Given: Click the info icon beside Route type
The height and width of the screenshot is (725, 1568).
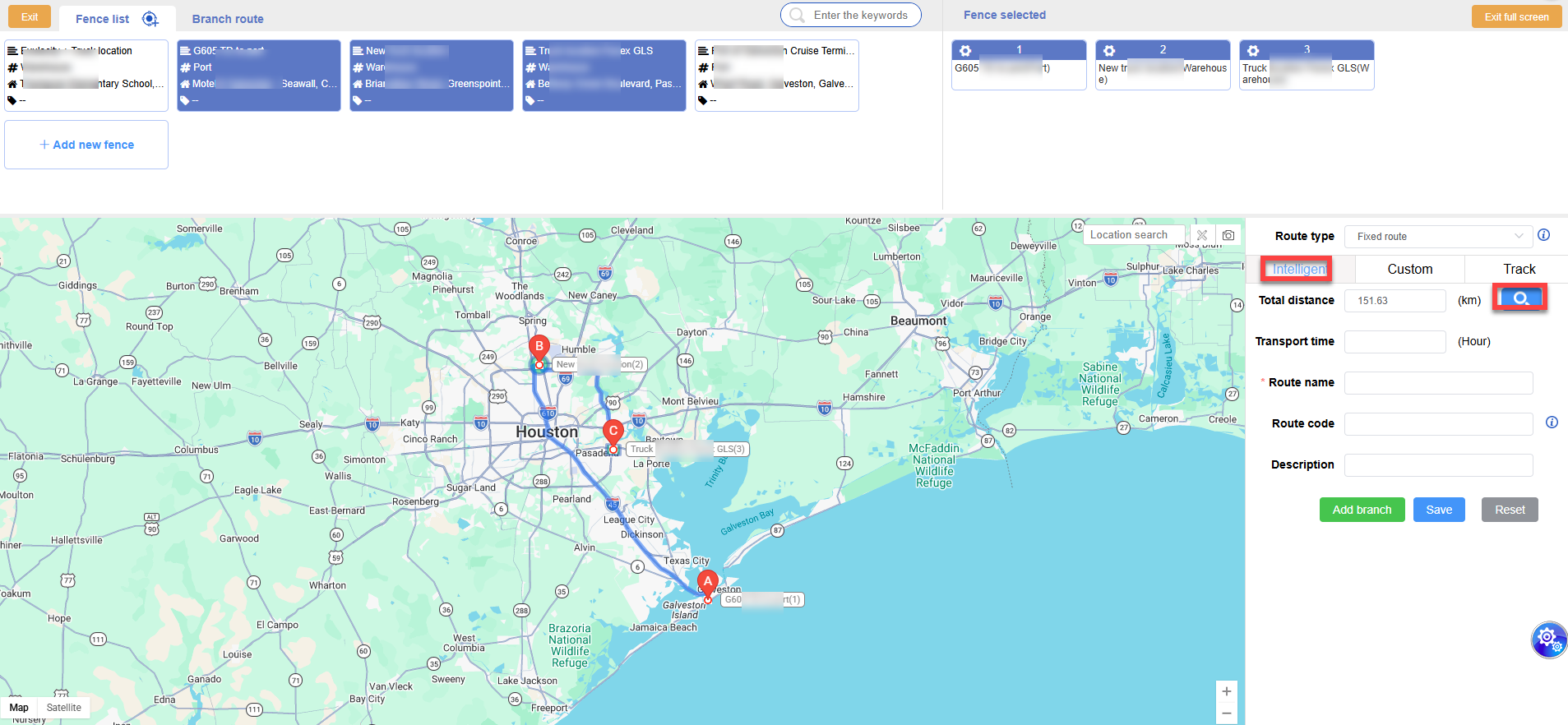Looking at the screenshot, I should [1543, 235].
